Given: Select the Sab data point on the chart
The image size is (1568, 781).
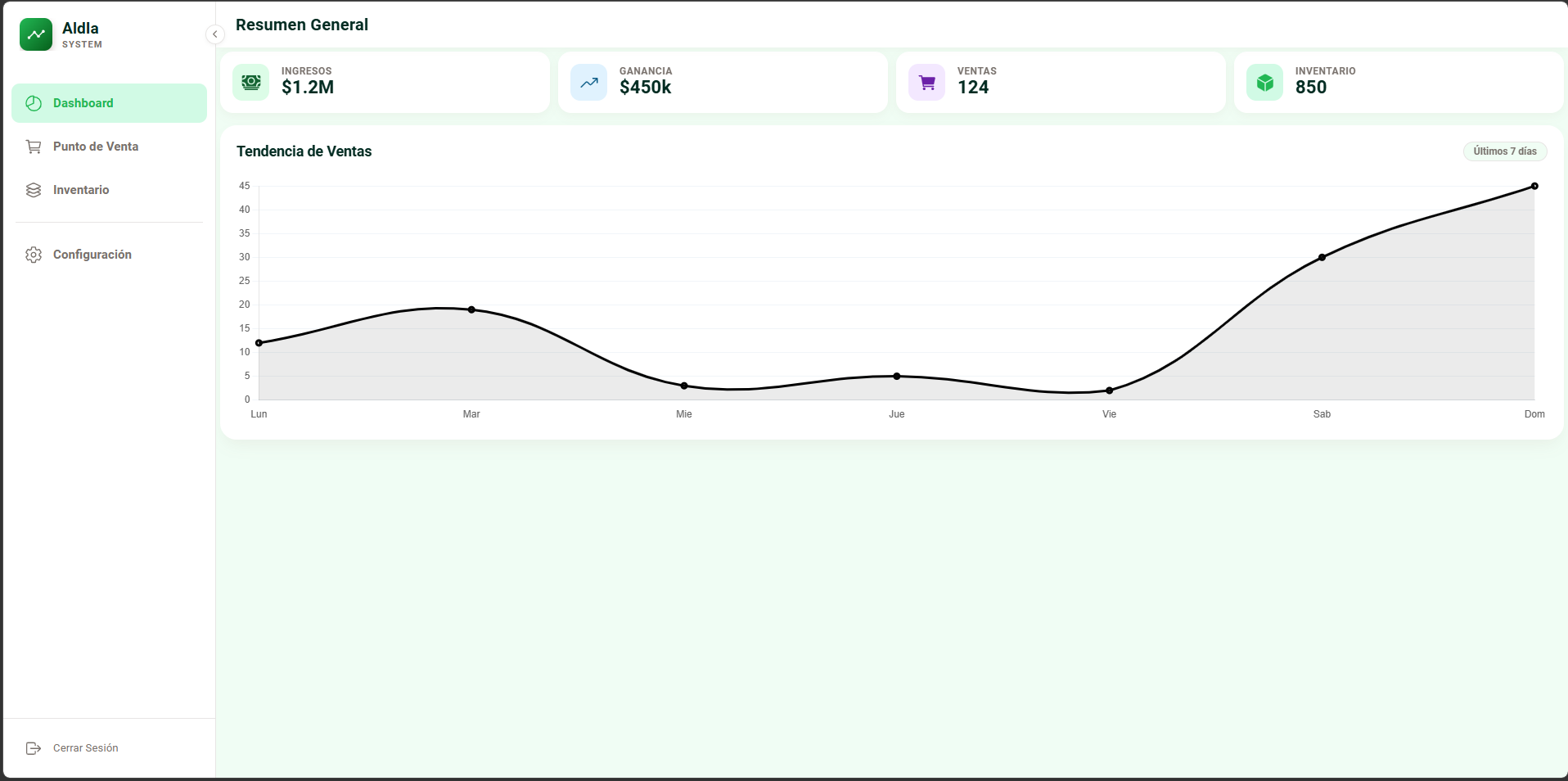Looking at the screenshot, I should click(1322, 257).
